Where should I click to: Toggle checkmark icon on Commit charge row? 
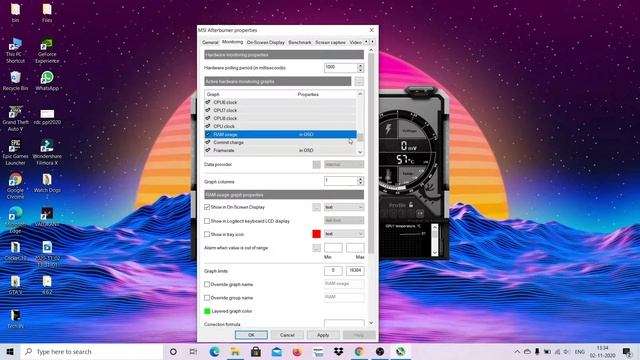(208, 142)
